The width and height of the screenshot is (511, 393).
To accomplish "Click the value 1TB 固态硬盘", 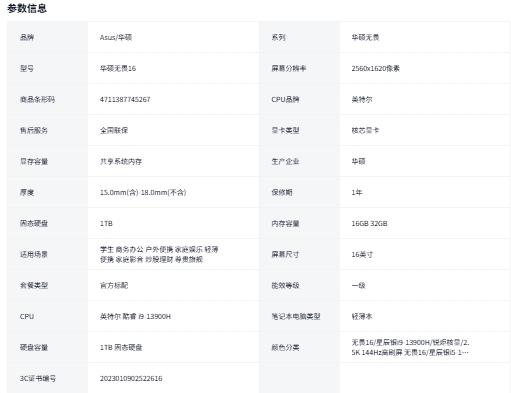I will pyautogui.click(x=121, y=347).
